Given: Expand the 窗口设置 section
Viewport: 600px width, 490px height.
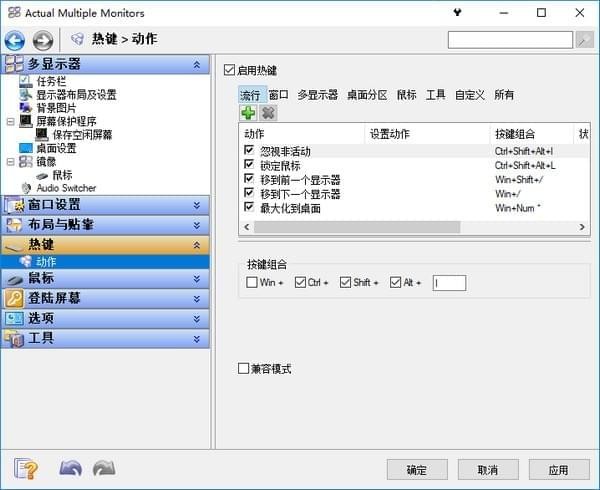Looking at the screenshot, I should [197, 205].
